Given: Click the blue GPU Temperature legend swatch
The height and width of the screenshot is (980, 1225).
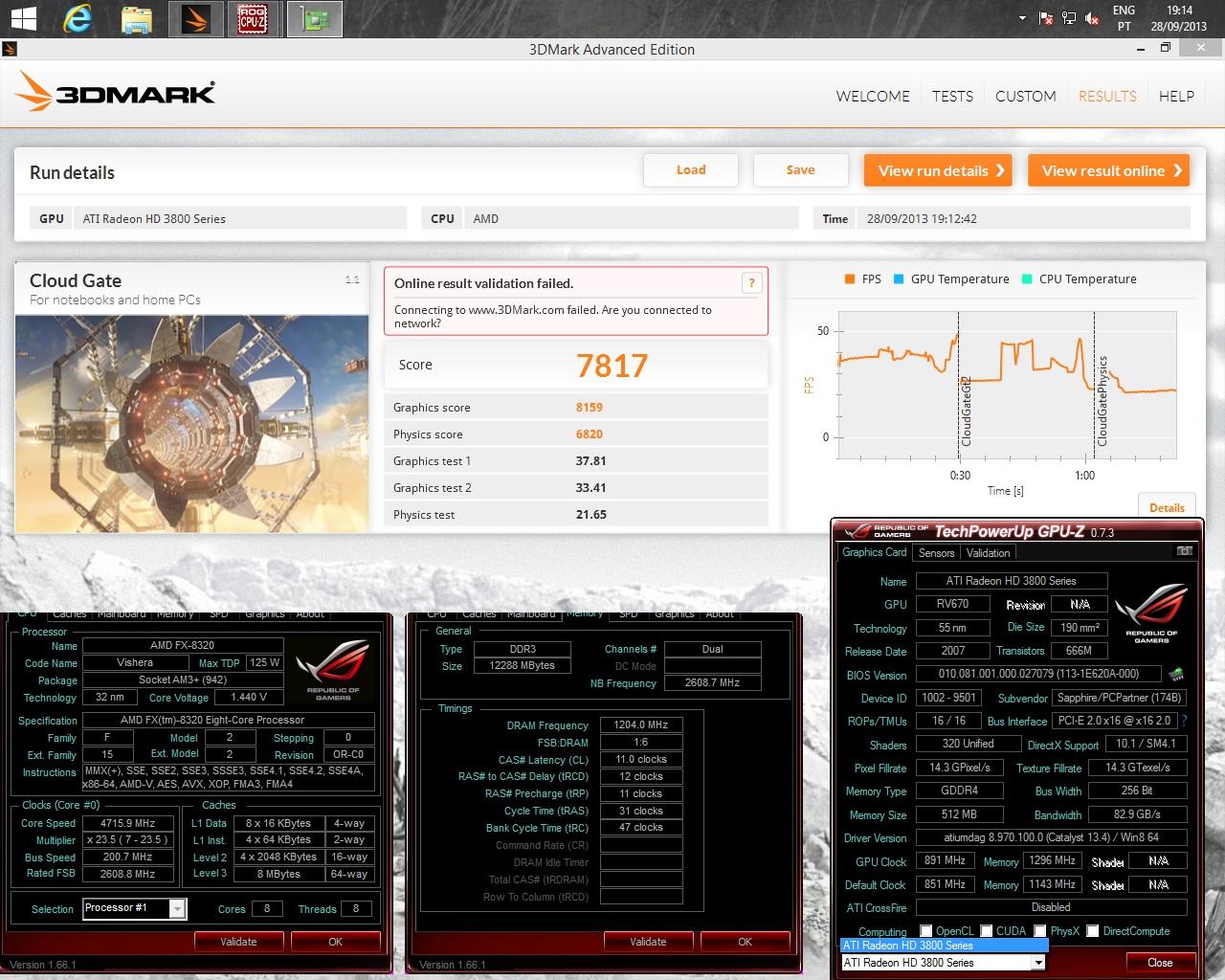Looking at the screenshot, I should 899,279.
